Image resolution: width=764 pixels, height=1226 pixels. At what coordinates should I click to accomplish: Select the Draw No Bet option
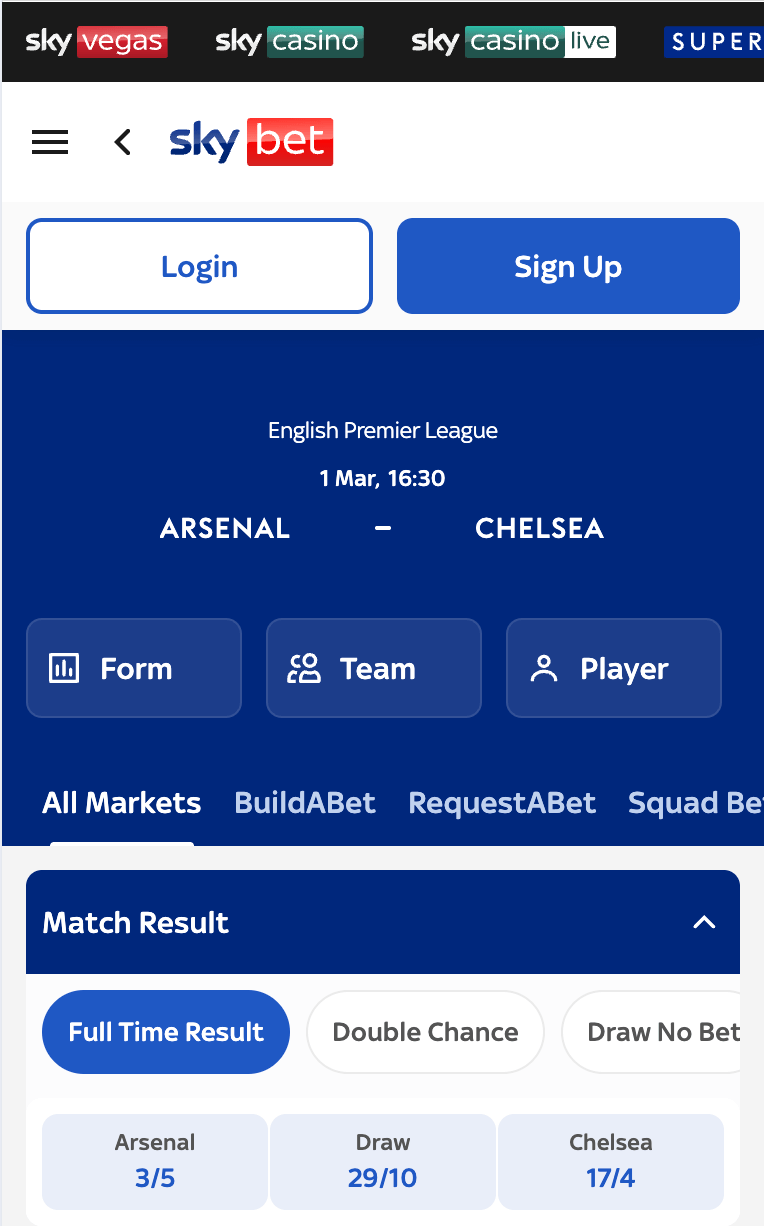[x=660, y=1032]
